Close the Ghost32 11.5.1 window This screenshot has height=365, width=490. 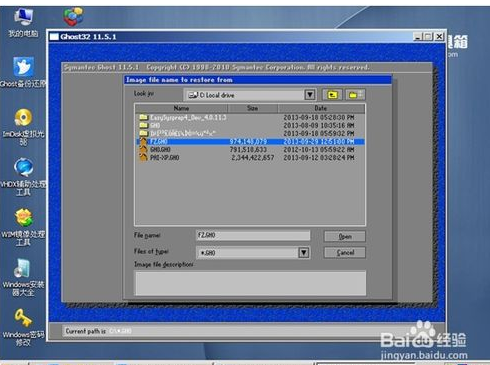(440, 36)
